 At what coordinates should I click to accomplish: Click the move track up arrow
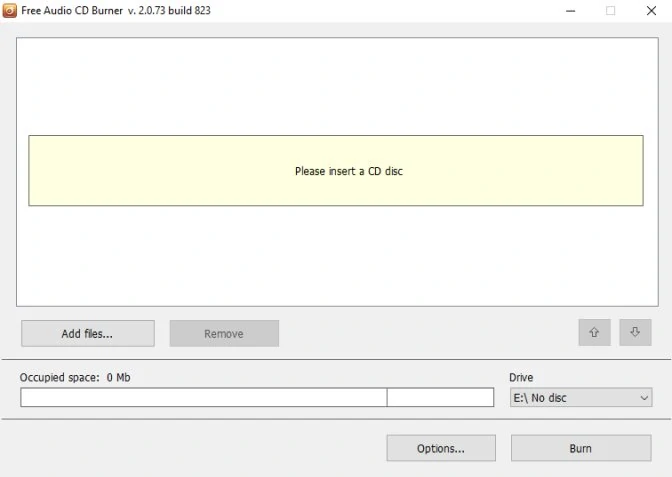click(594, 332)
